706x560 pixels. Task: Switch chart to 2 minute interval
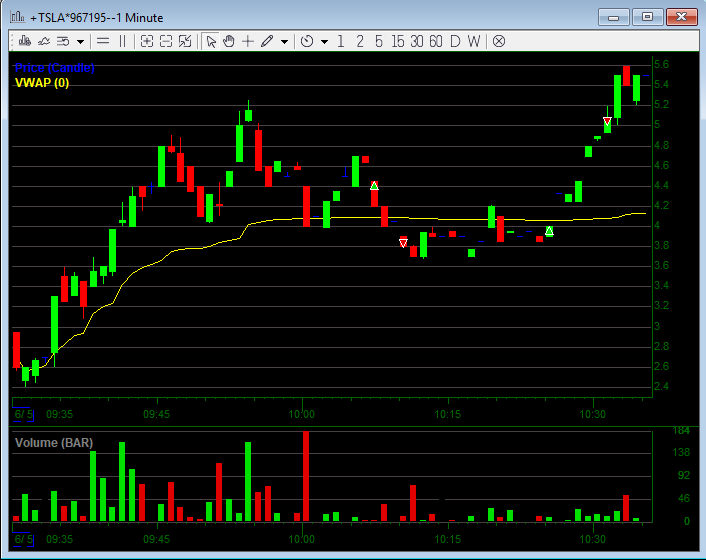(x=359, y=41)
